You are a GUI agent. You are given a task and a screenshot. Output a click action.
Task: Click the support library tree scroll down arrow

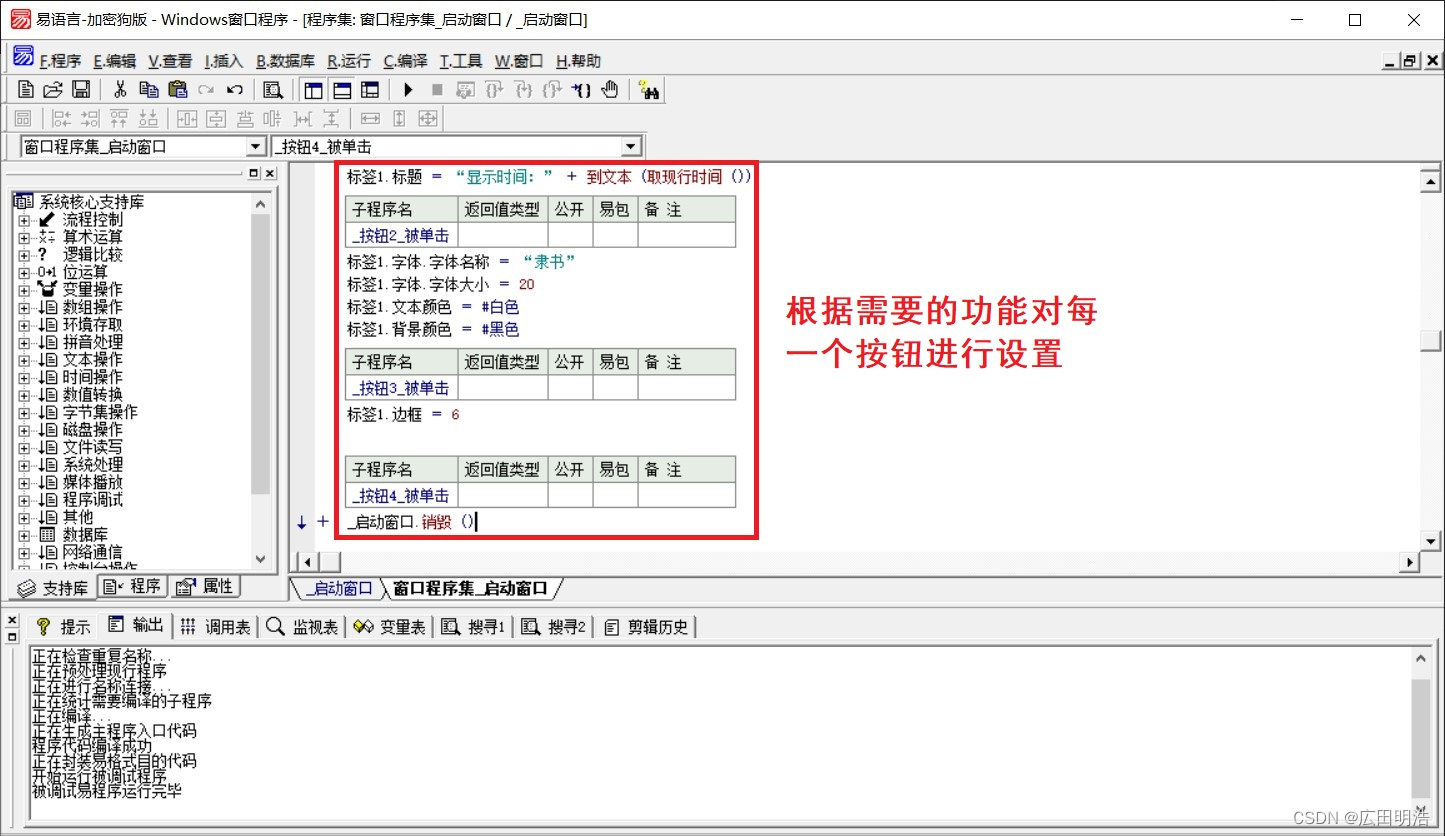pos(260,560)
